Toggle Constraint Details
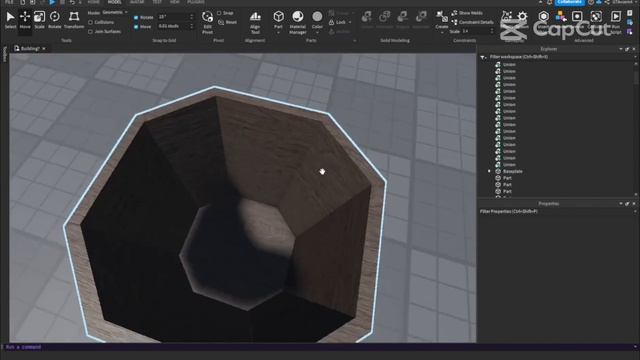 coord(472,22)
